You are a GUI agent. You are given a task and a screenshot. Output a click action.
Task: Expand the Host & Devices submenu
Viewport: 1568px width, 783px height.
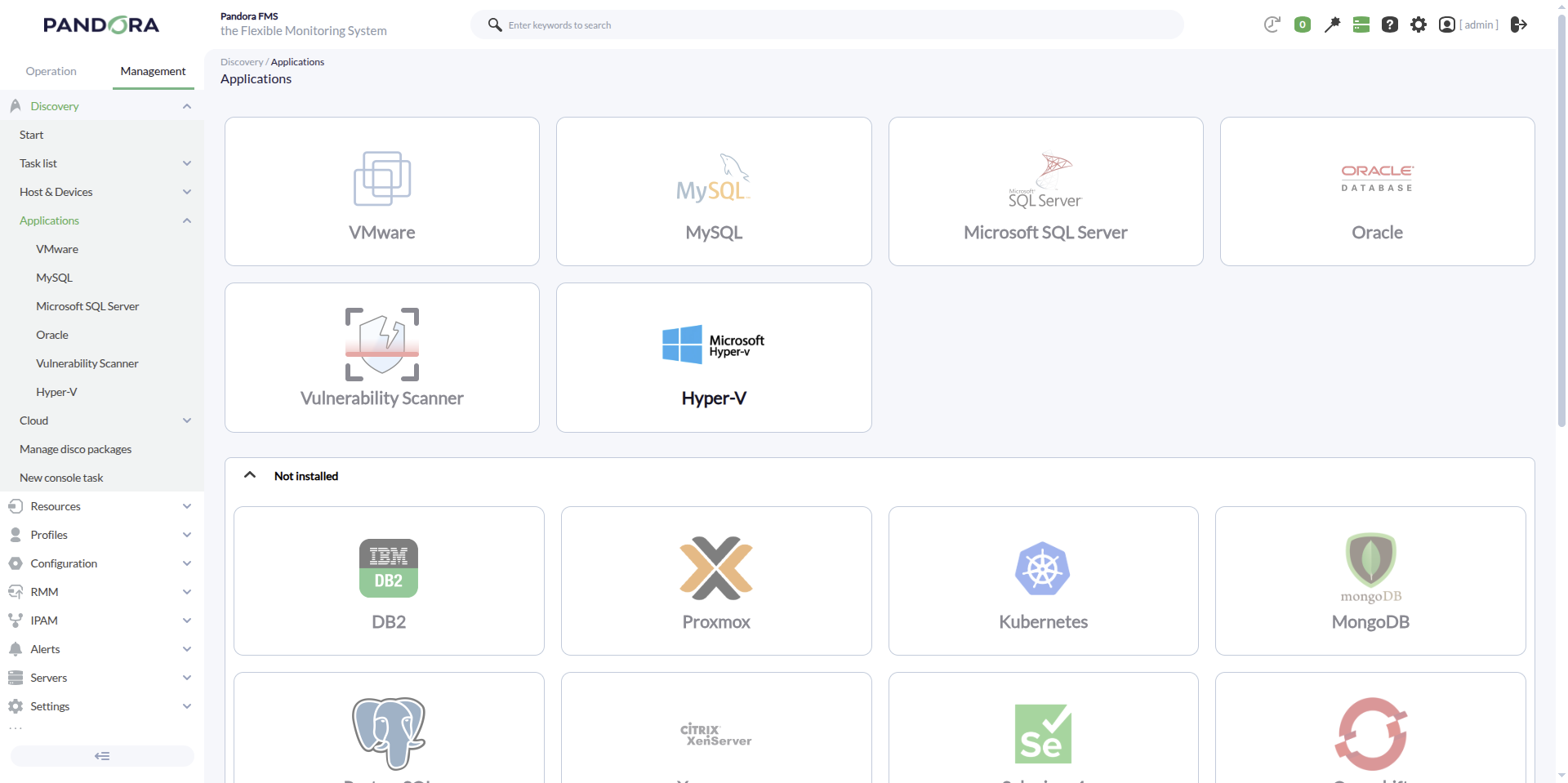point(187,192)
